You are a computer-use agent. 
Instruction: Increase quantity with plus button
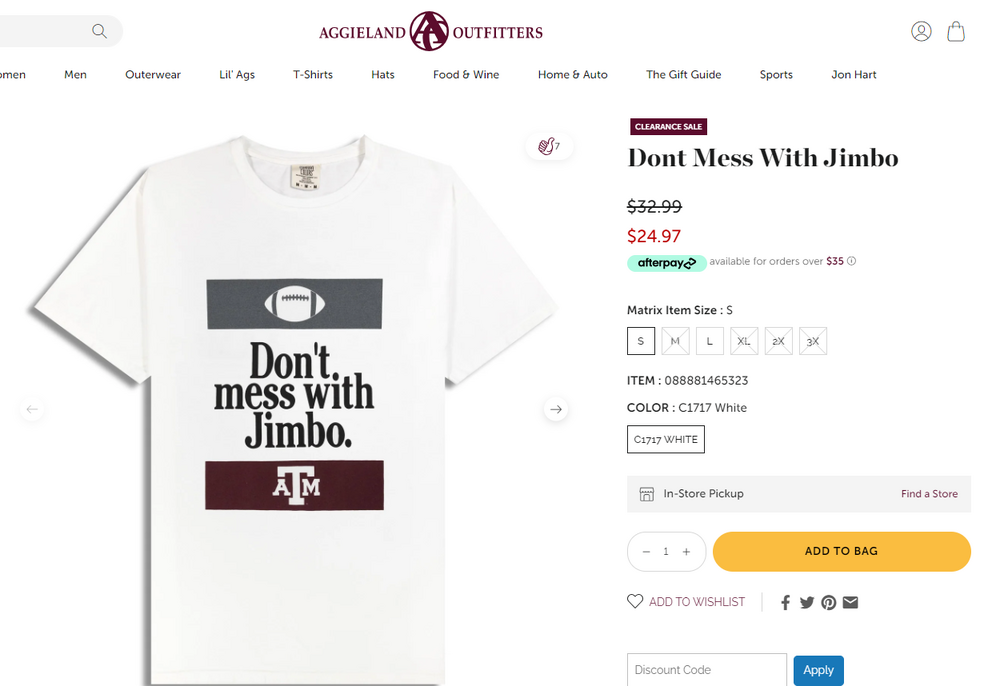pyautogui.click(x=686, y=552)
